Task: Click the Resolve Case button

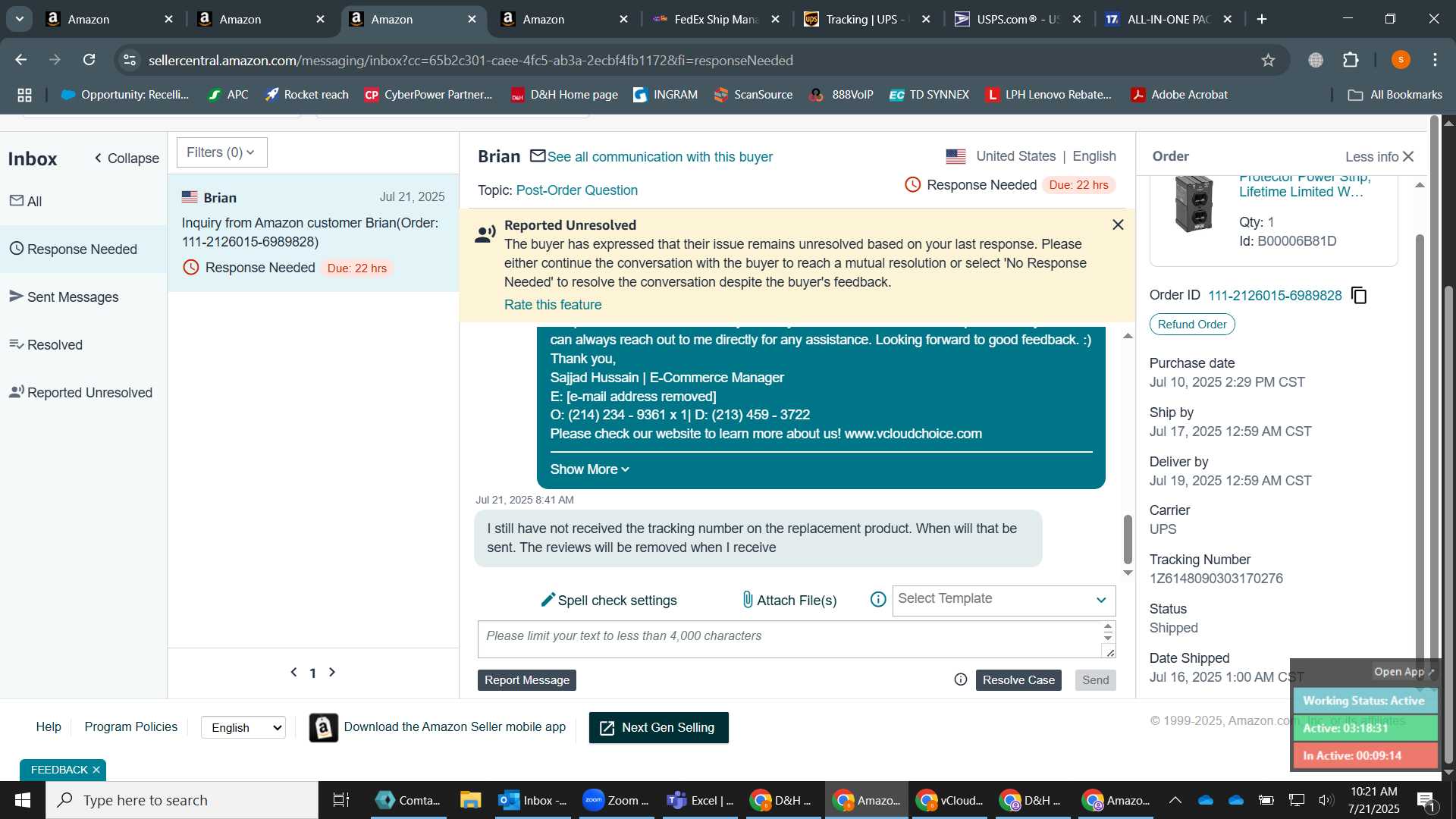Action: [x=1018, y=679]
